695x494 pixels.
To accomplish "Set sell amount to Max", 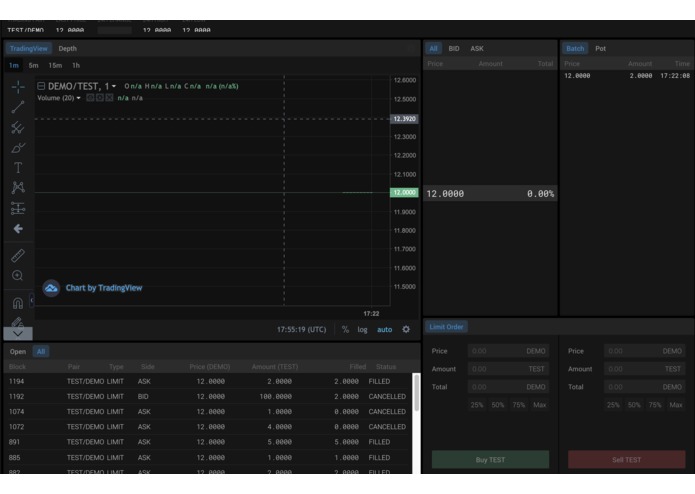I will [676, 405].
